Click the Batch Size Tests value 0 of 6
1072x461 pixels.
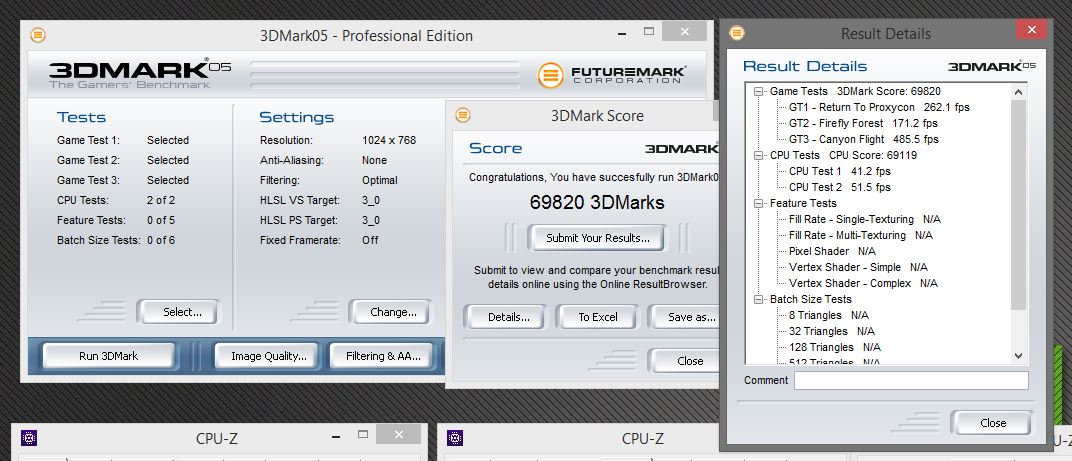(161, 240)
